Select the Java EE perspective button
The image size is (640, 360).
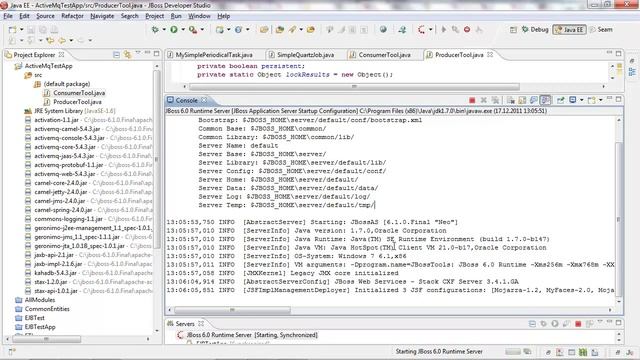tap(569, 29)
